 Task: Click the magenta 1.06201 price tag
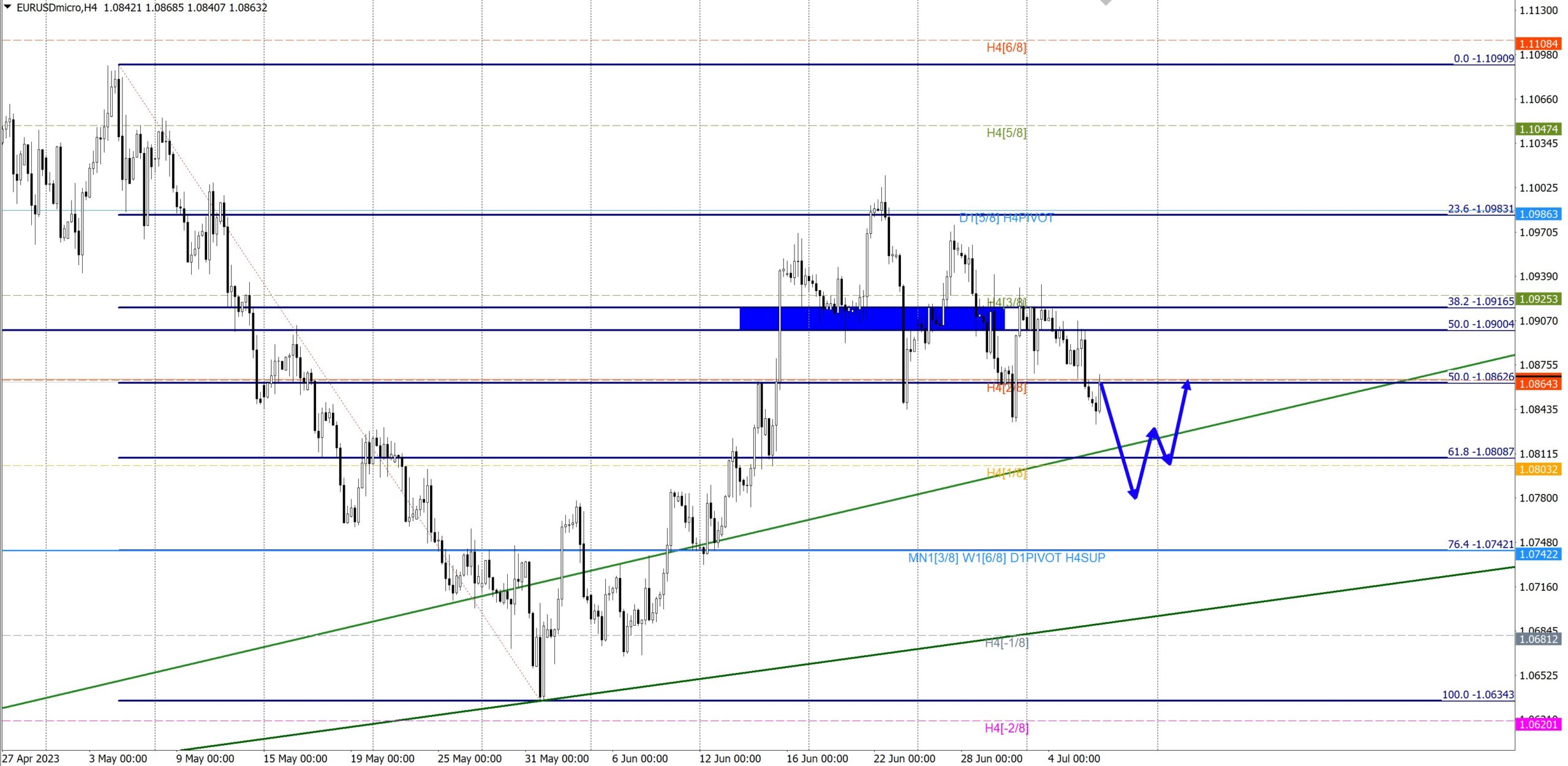pos(1538,724)
